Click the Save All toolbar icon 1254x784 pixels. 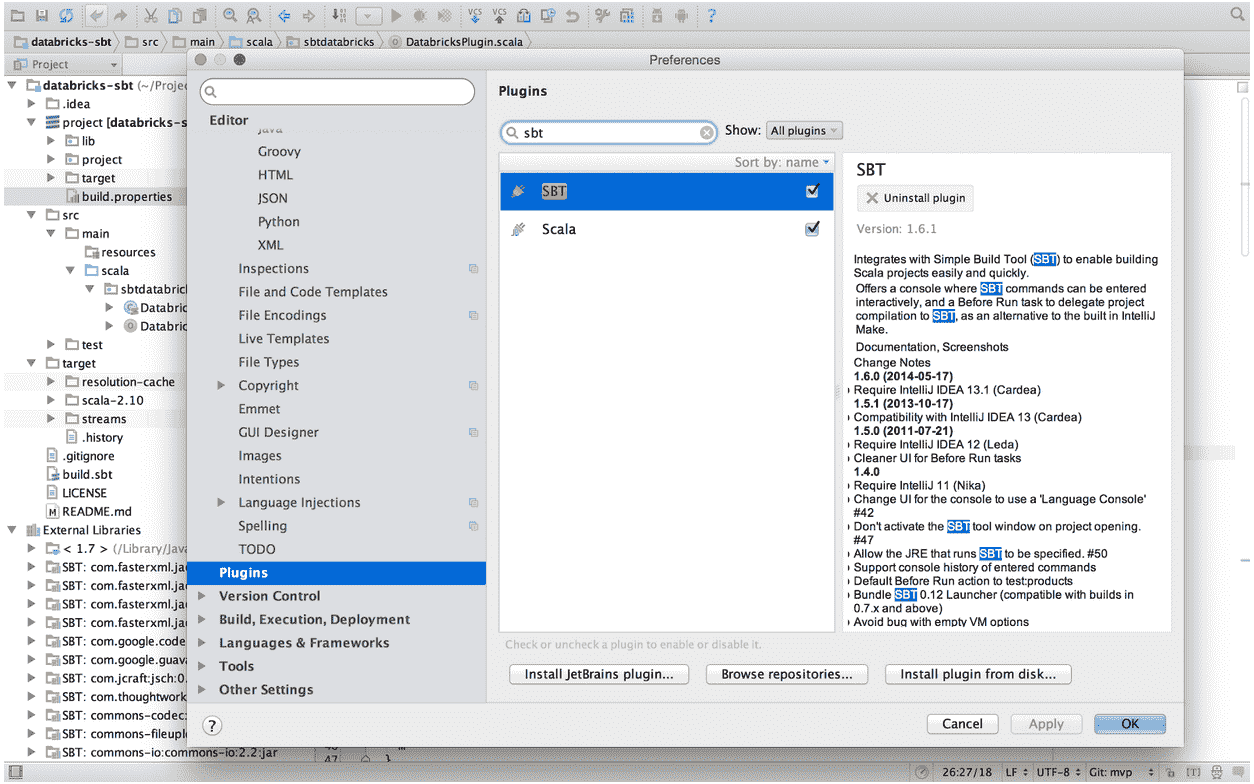point(41,16)
